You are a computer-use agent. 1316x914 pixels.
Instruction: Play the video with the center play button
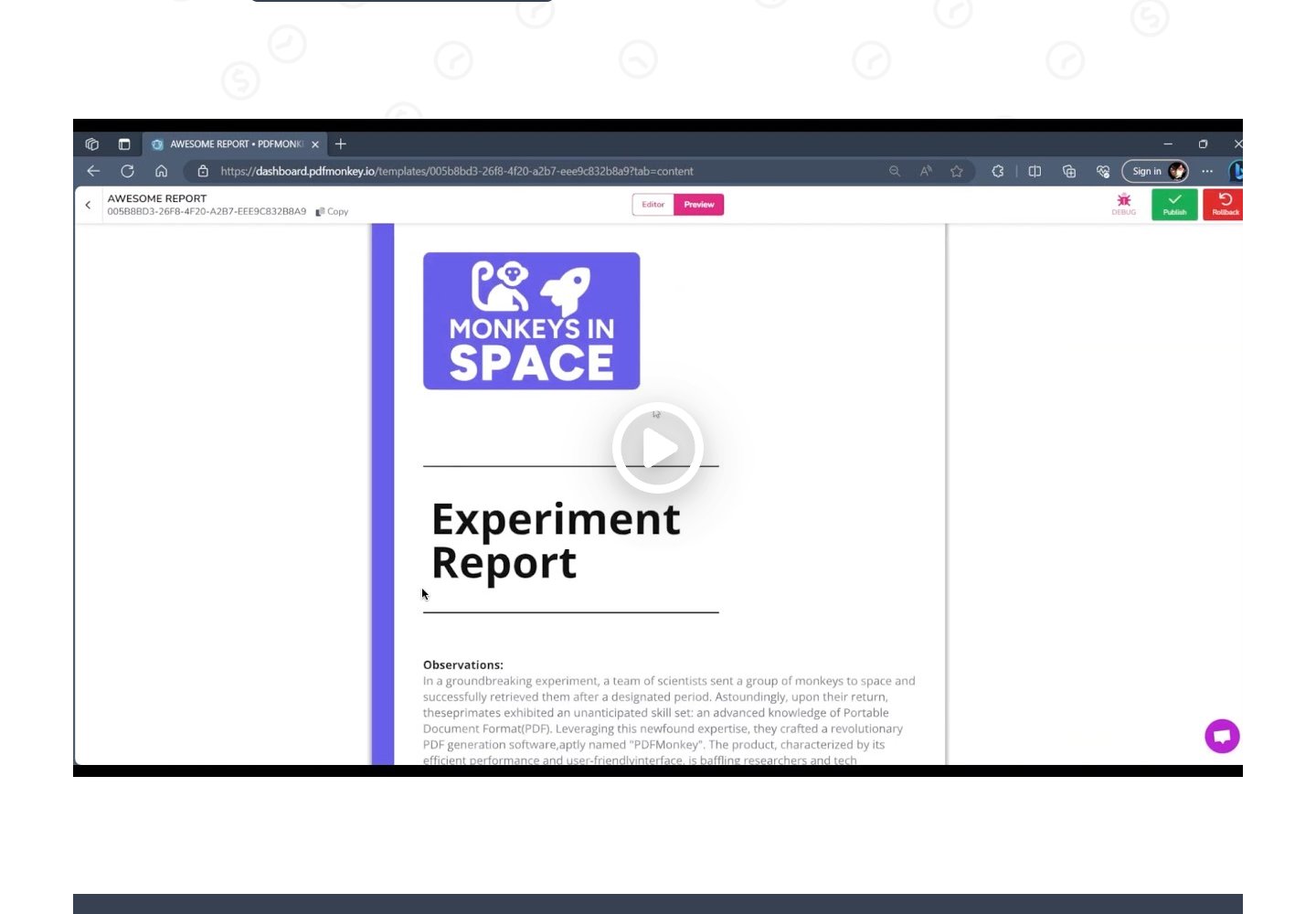[658, 448]
